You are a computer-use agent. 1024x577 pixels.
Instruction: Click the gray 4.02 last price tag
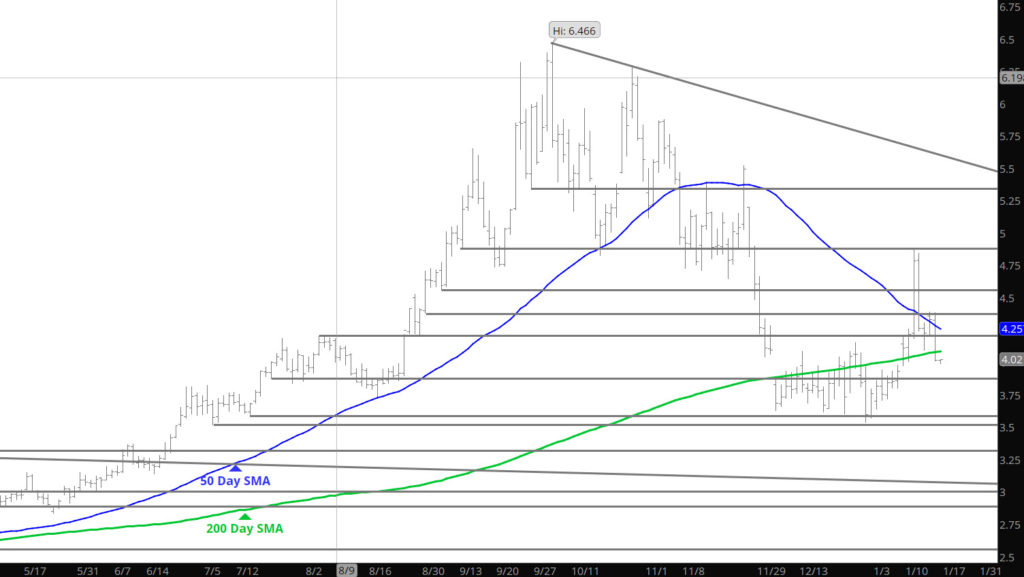point(1010,359)
